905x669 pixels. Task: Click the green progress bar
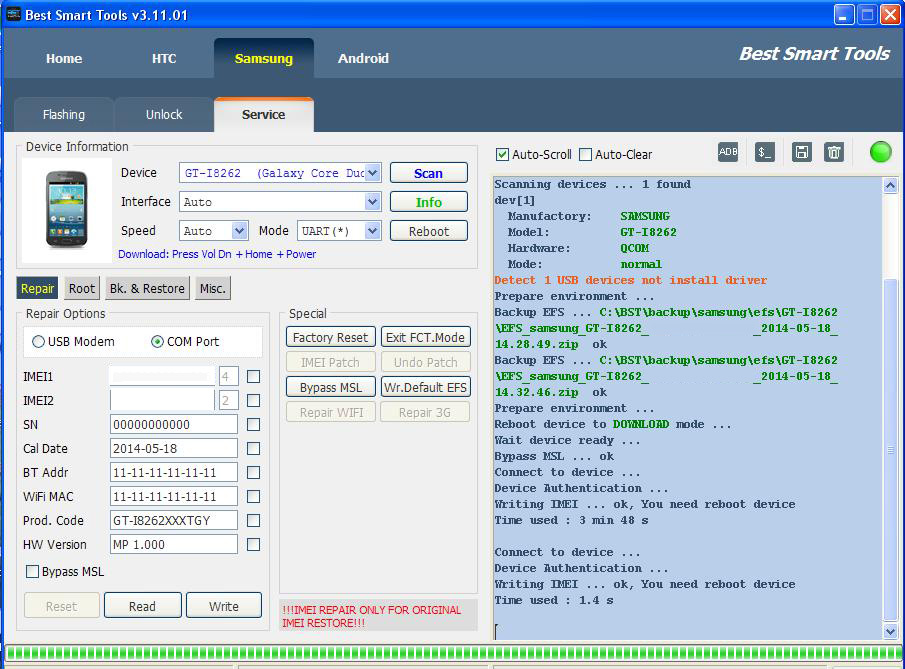[x=453, y=653]
